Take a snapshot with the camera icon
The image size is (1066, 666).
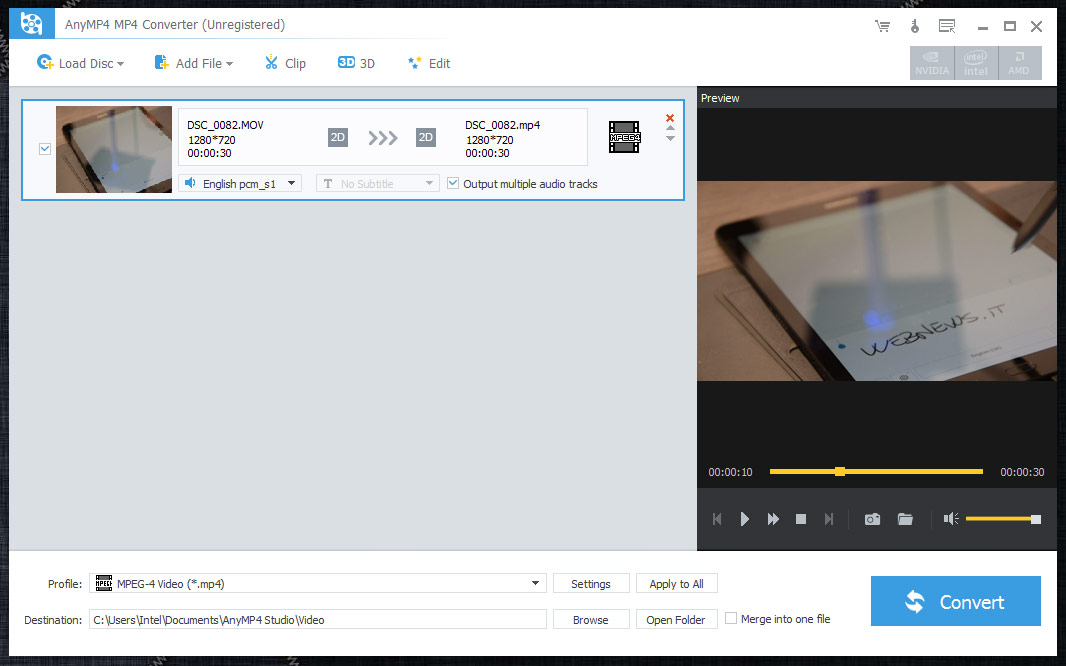[x=872, y=519]
